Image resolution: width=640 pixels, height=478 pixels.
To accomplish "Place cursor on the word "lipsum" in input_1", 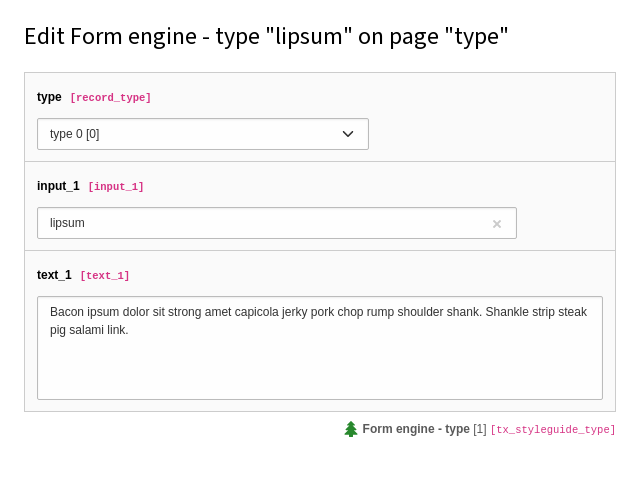I will point(67,223).
